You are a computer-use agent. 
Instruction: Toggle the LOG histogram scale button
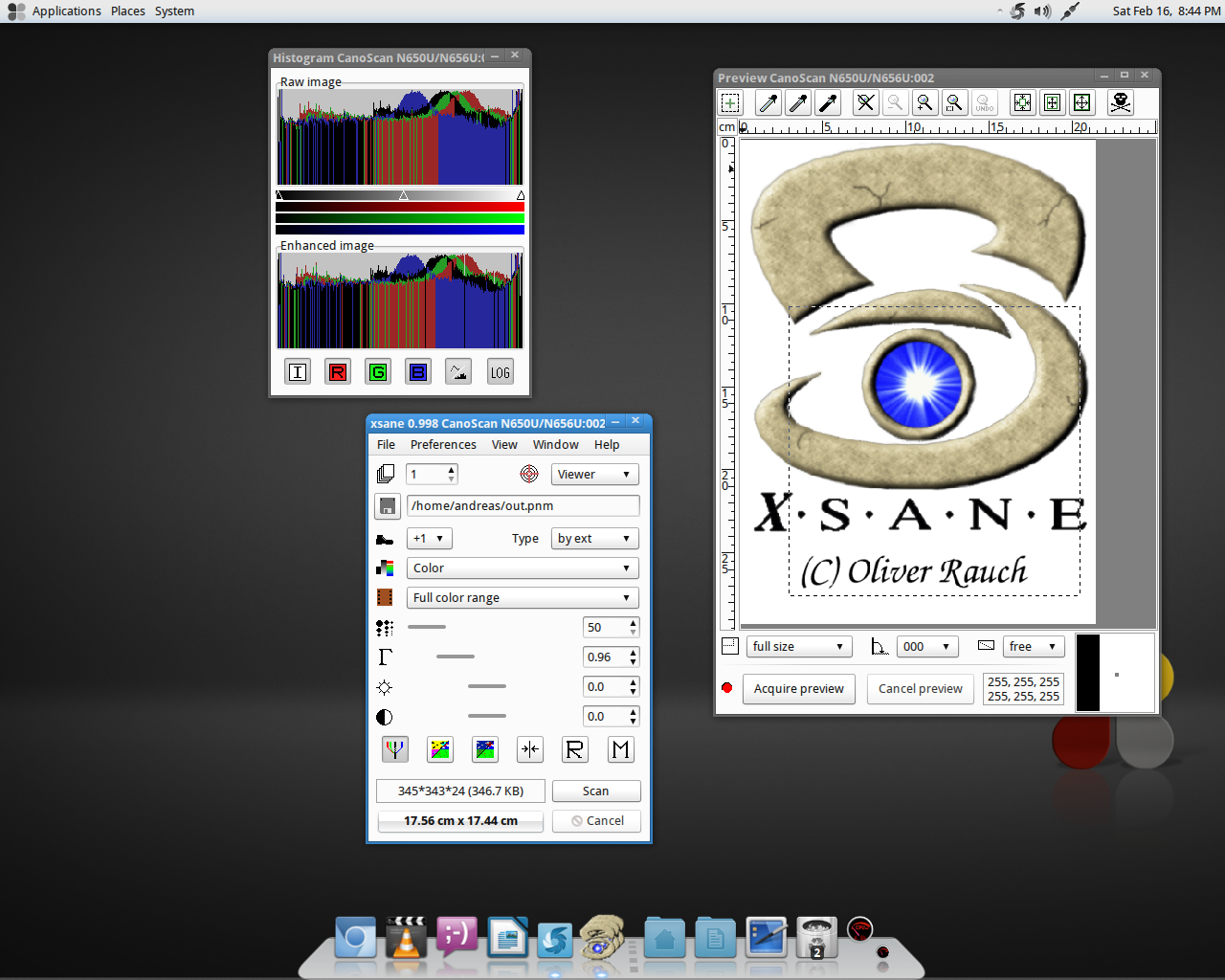(x=500, y=372)
